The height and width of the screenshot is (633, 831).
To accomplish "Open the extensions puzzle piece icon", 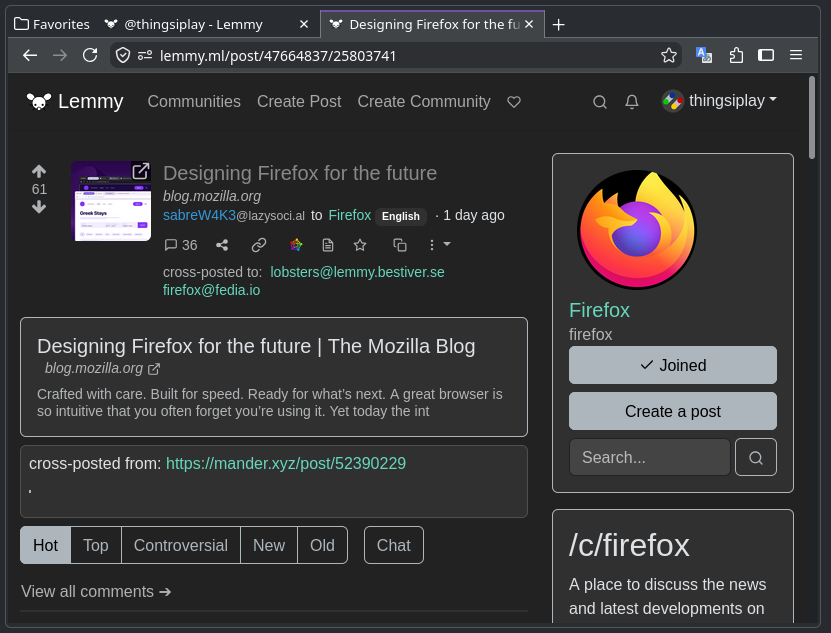I will pyautogui.click(x=736, y=55).
